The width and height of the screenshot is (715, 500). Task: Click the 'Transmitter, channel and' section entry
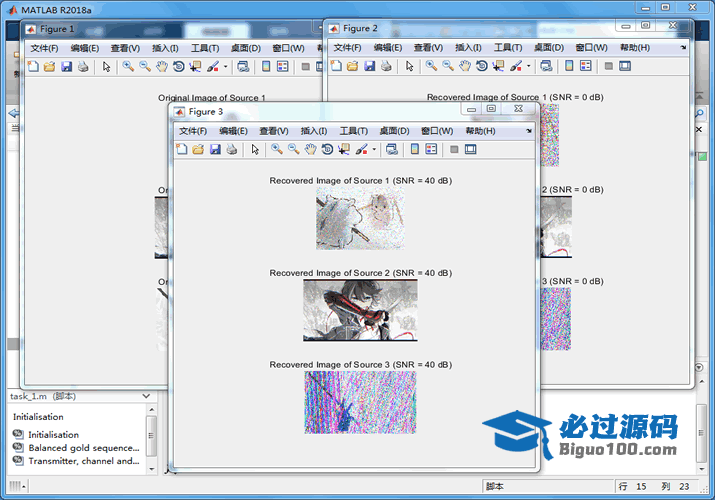coord(82,461)
